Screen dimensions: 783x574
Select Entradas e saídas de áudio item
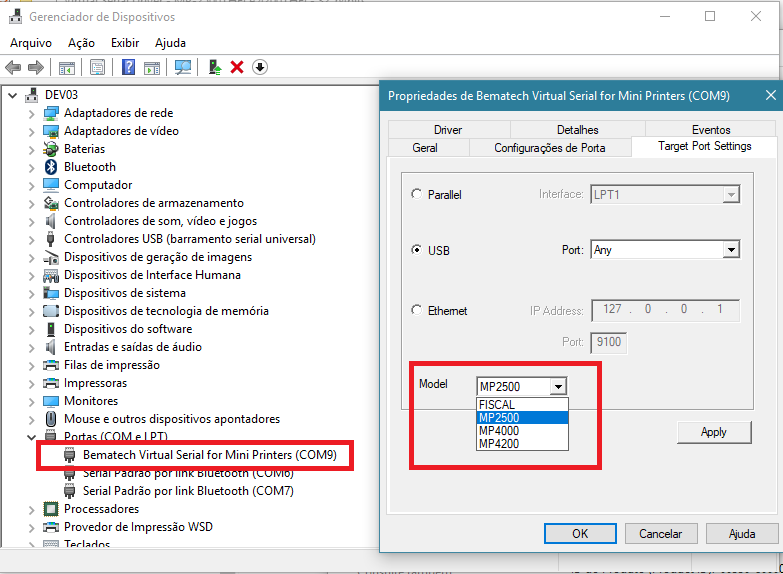[133, 347]
